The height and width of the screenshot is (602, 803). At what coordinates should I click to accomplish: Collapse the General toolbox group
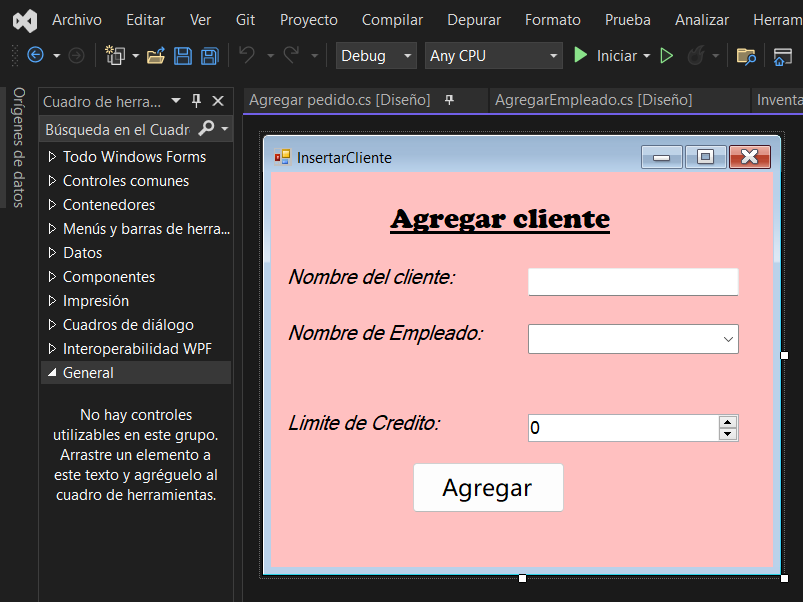click(x=52, y=373)
